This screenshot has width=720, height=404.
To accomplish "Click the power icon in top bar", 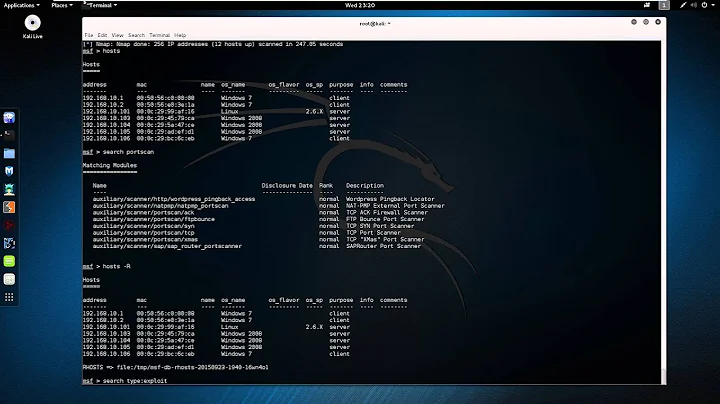I will (704, 5).
